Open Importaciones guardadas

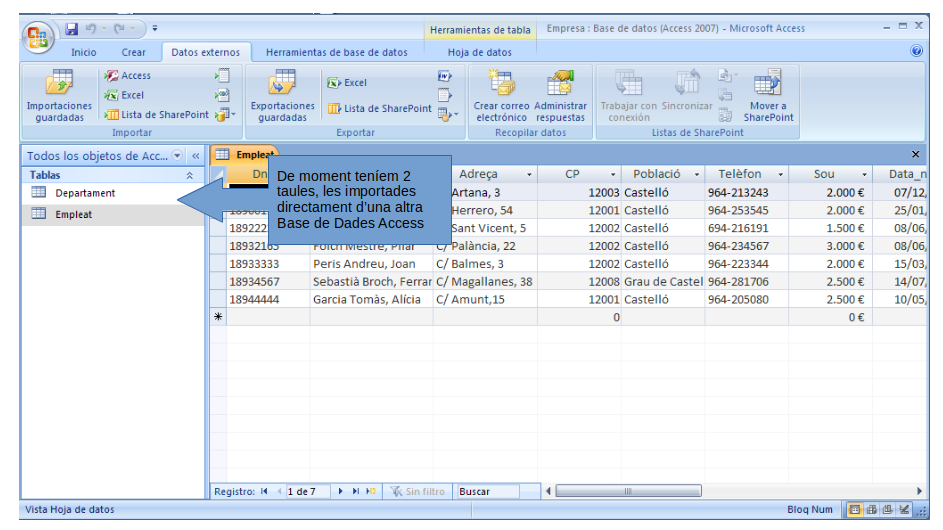point(59,96)
